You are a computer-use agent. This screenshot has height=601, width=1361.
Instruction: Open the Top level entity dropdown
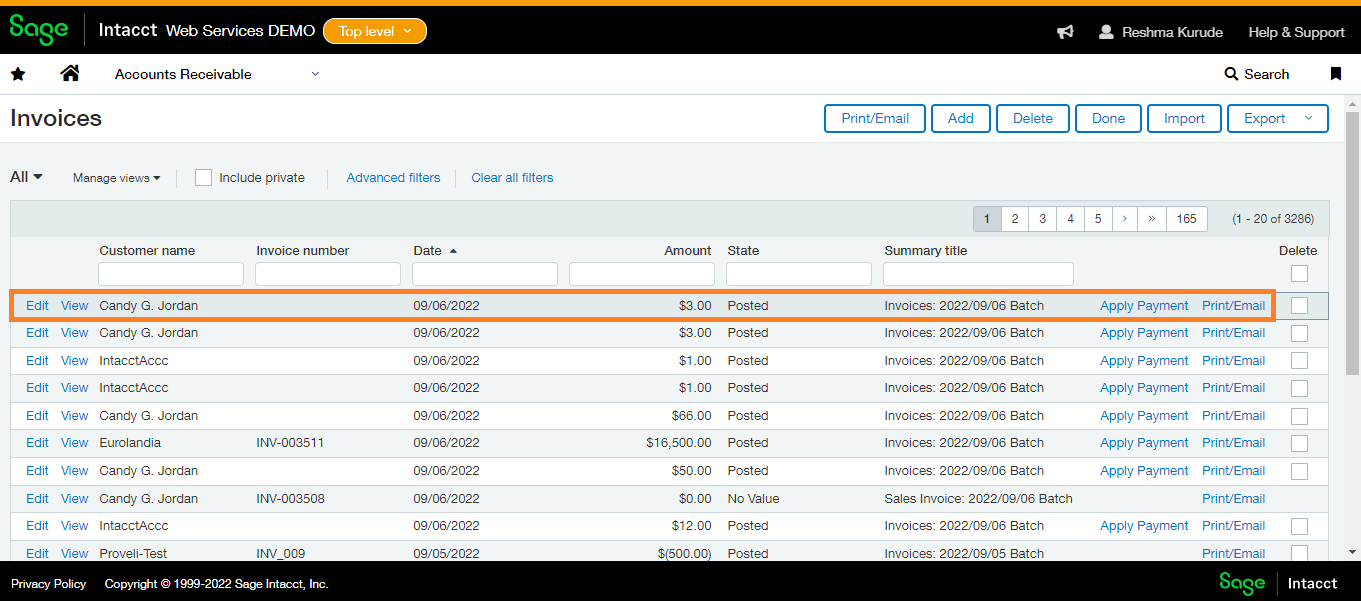pyautogui.click(x=375, y=31)
